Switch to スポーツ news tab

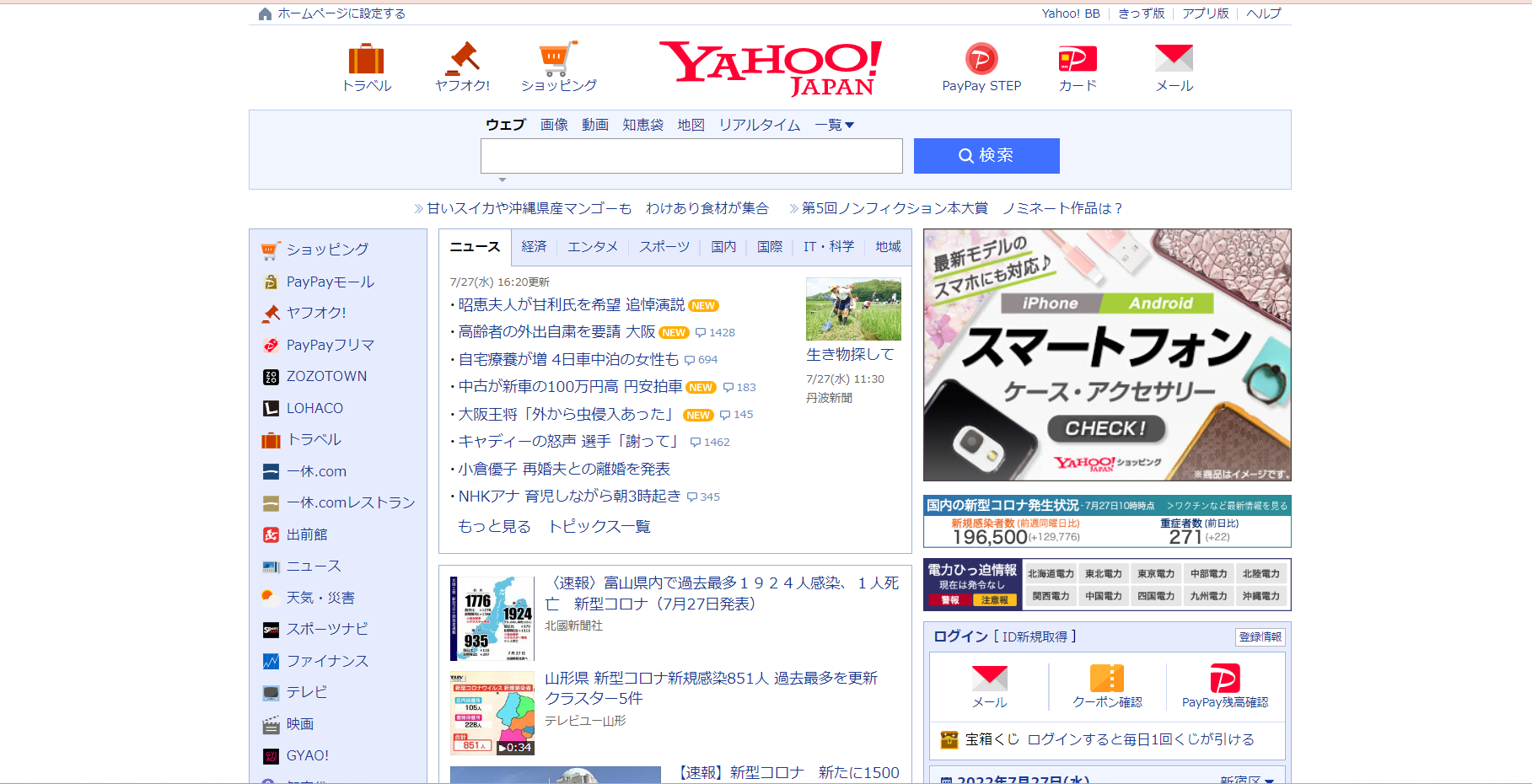tap(664, 246)
